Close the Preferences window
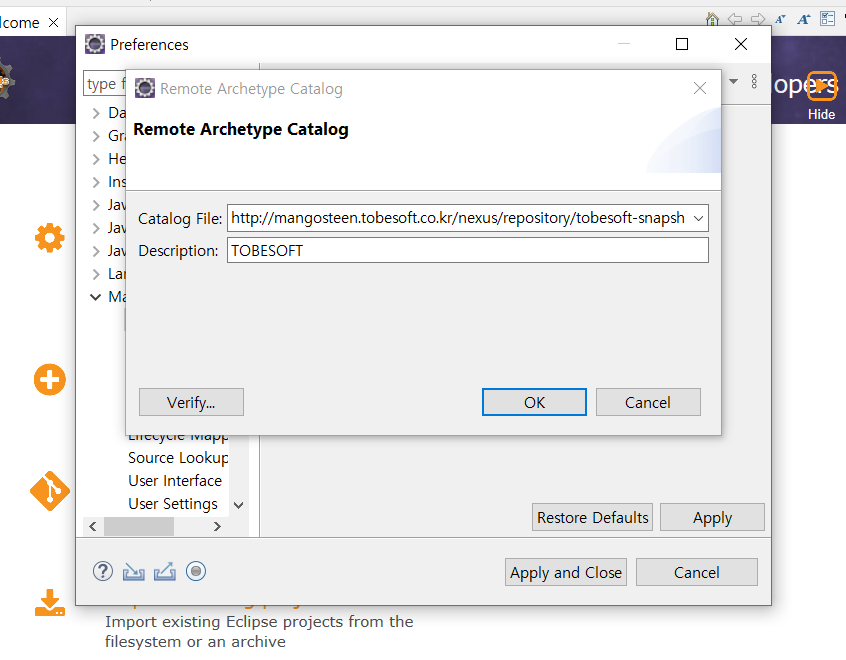846x660 pixels. pyautogui.click(x=741, y=44)
